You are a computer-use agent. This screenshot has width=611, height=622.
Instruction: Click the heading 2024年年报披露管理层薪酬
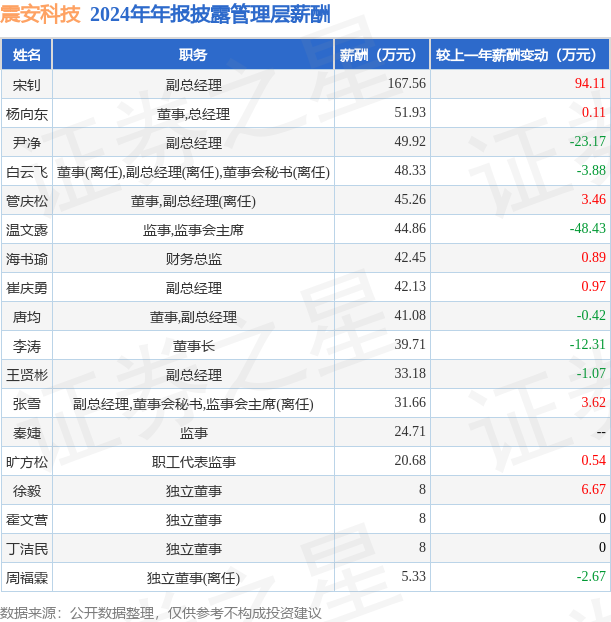210,15
